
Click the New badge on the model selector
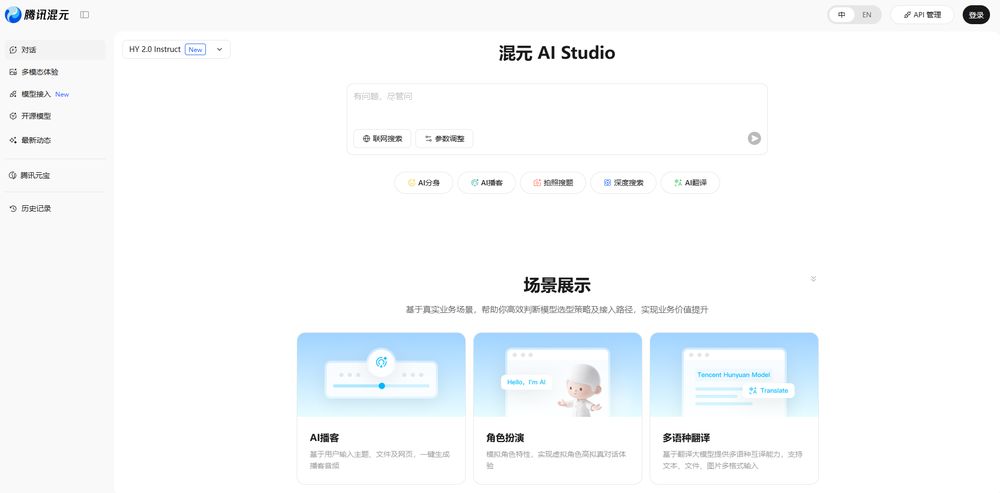pyautogui.click(x=195, y=50)
